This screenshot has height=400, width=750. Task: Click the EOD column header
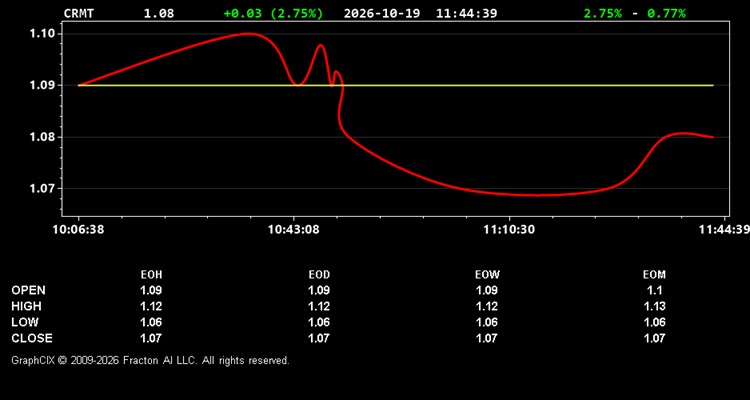point(319,275)
